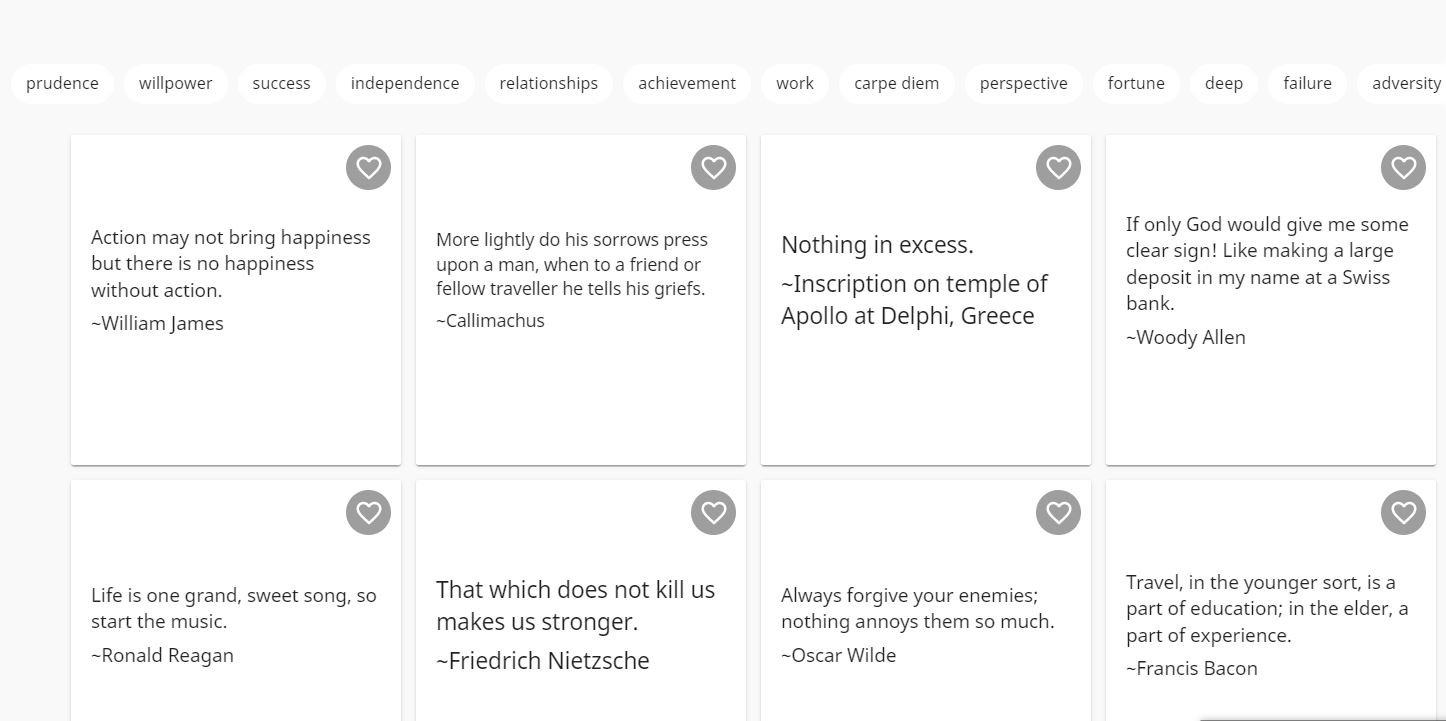Screen dimensions: 1446x721
Task: Filter quotes by prudence tag
Action: pyautogui.click(x=62, y=83)
